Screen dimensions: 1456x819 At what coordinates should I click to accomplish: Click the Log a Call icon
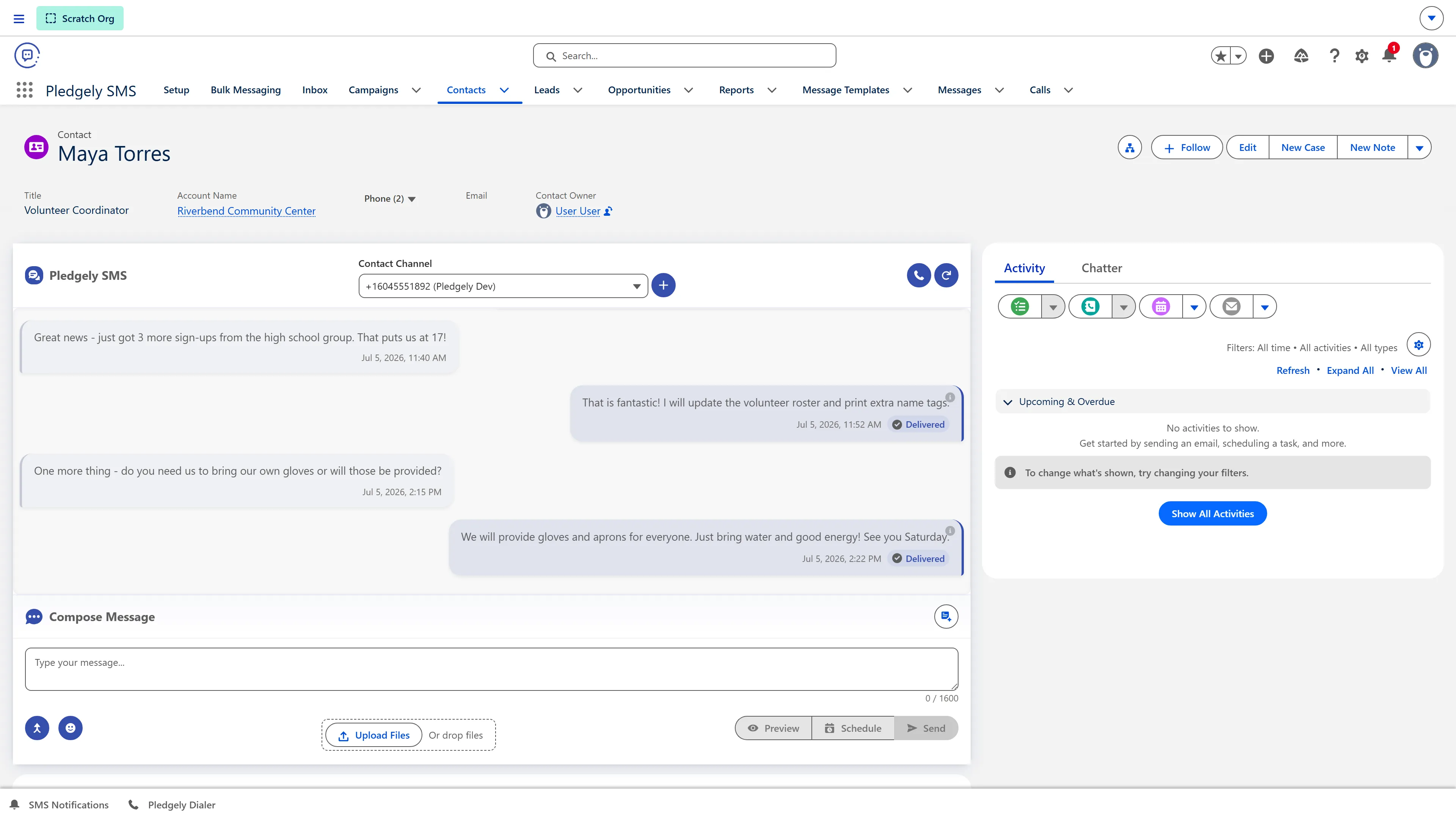tap(1090, 306)
